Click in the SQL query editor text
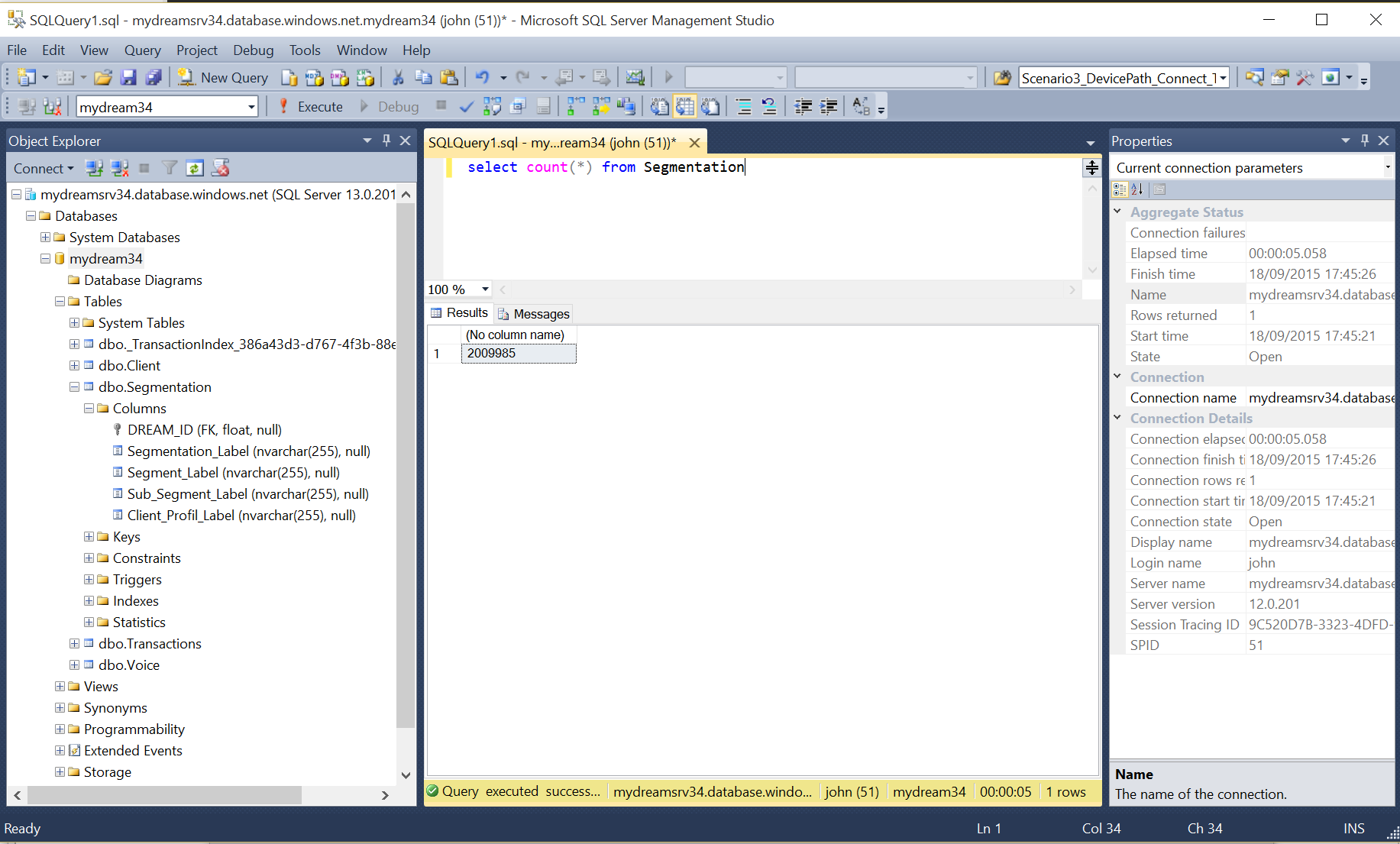 (606, 167)
